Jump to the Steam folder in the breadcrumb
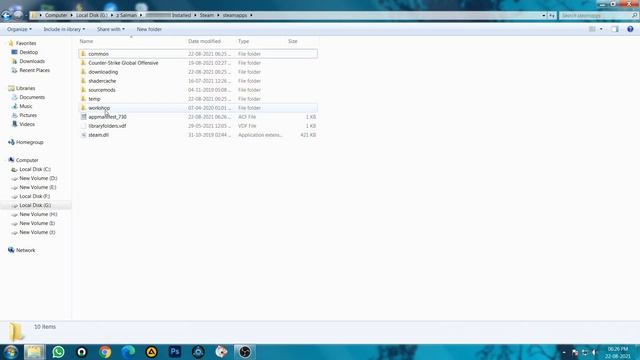Image resolution: width=640 pixels, height=360 pixels. (207, 15)
